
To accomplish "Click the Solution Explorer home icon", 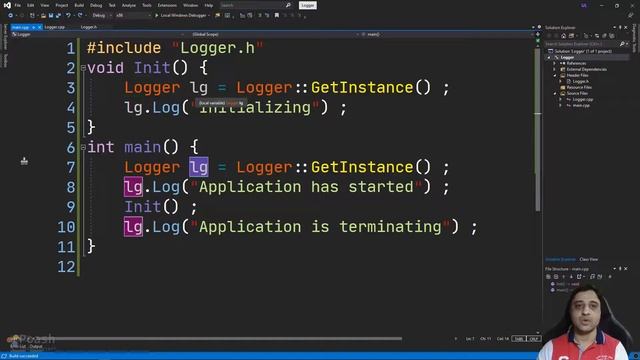I will (564, 36).
